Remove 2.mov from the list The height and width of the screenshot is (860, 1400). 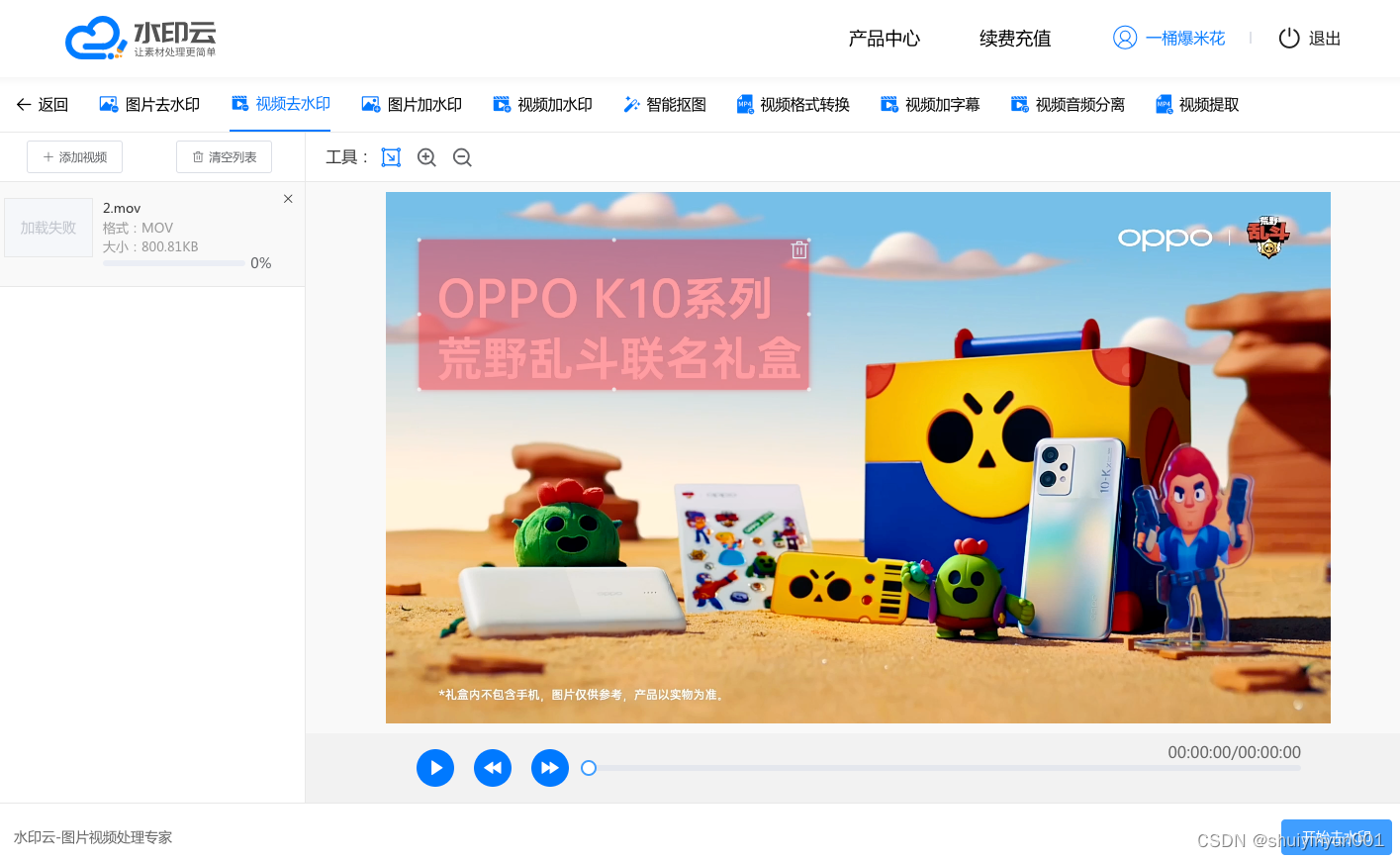tap(288, 199)
